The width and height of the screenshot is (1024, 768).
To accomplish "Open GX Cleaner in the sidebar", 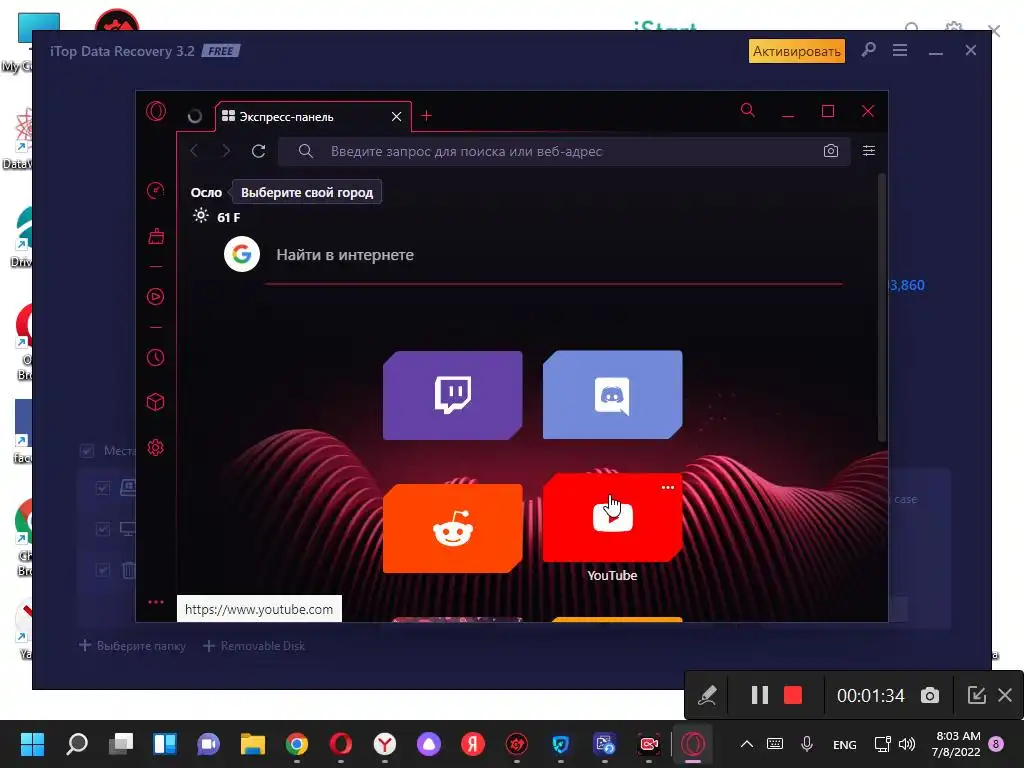I will coord(156,236).
